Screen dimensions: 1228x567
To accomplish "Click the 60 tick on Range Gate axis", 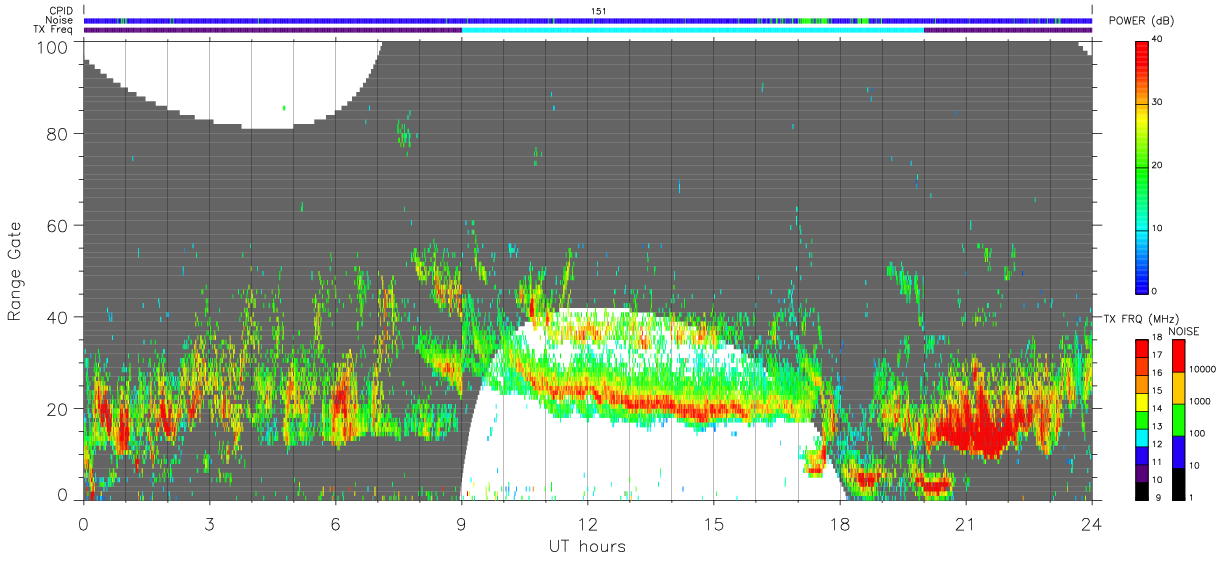I will (x=59, y=225).
